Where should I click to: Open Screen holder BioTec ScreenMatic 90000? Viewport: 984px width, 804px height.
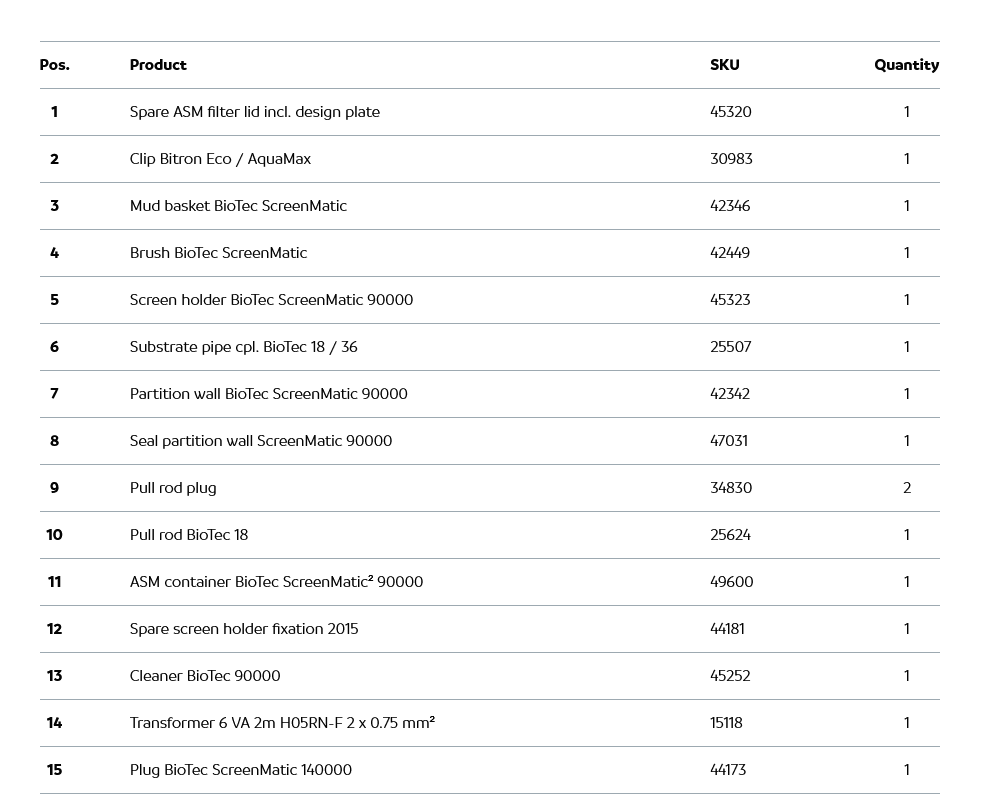tap(271, 300)
